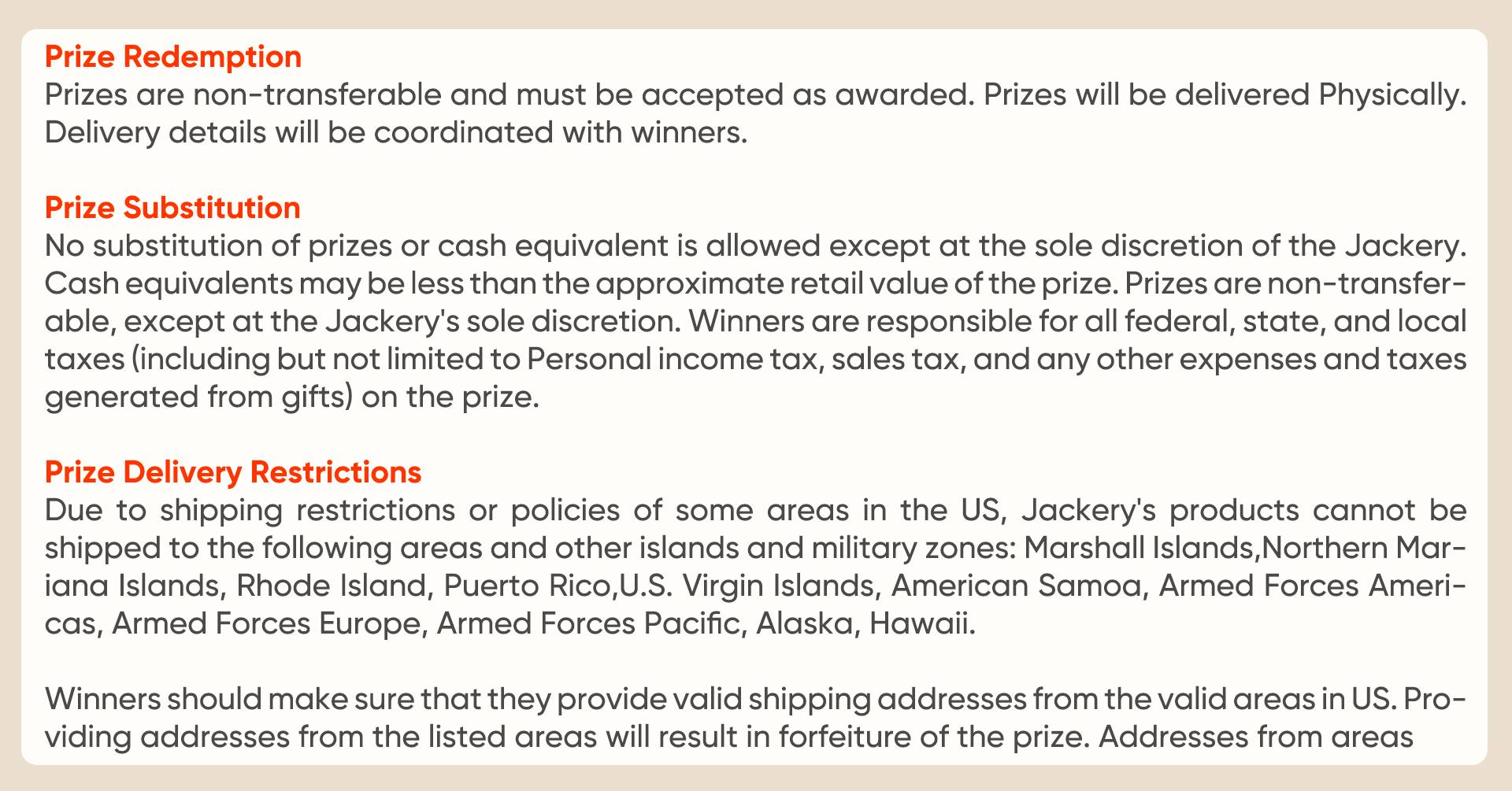Click the words 'Alaska, Hawaii.'
The height and width of the screenshot is (791, 1512).
coord(866,623)
